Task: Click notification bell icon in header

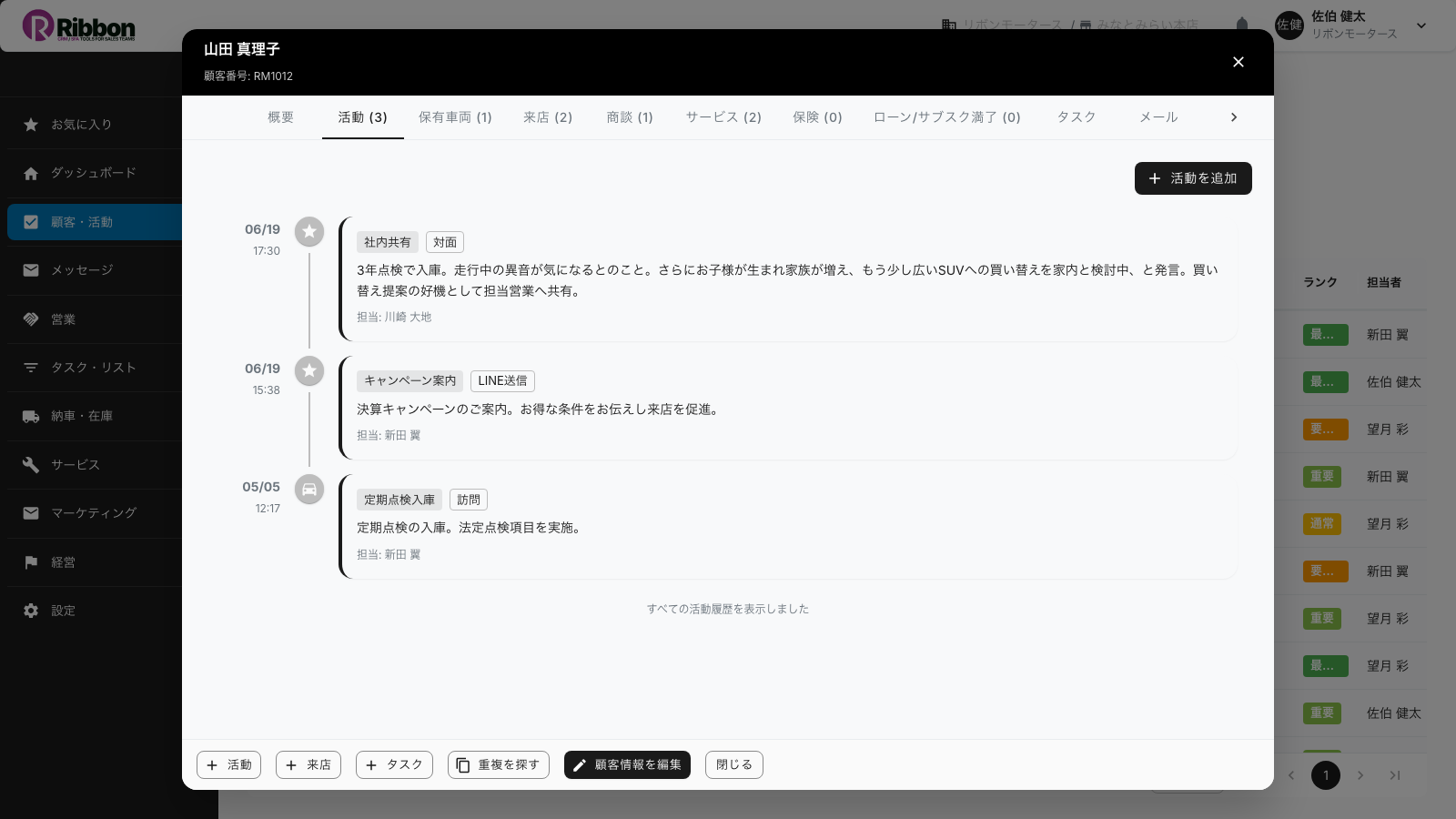Action: click(1242, 25)
